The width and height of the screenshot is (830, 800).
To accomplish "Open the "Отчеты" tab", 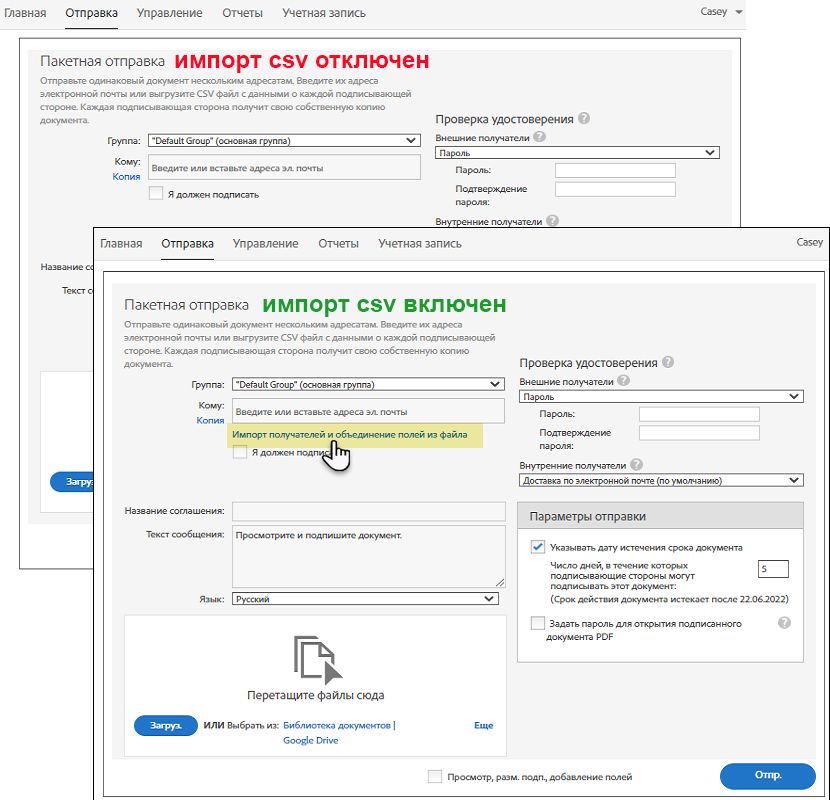I will coord(340,243).
